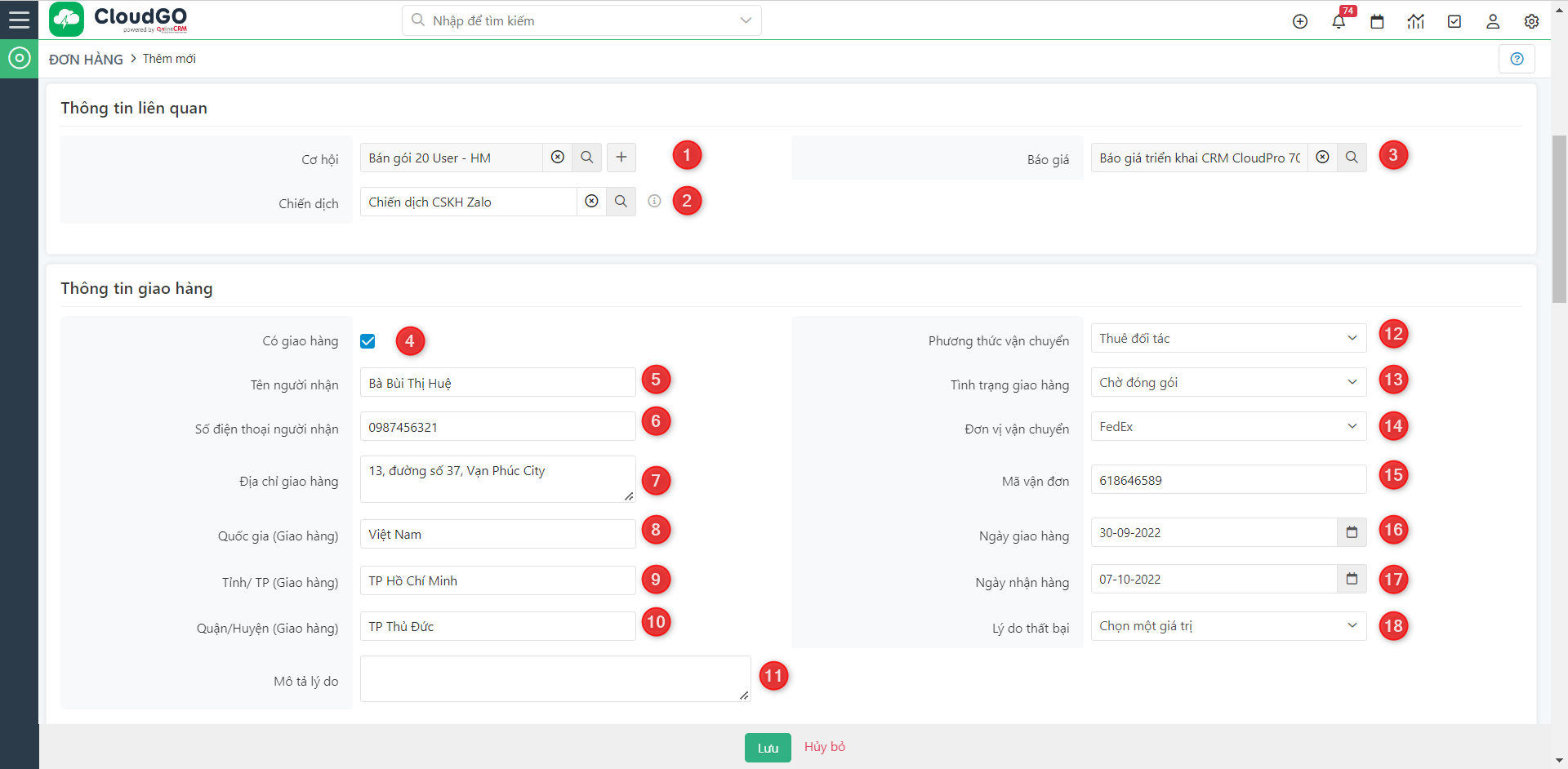Uncheck the Có giao hàng checkbox
The image size is (1568, 769).
coord(367,341)
